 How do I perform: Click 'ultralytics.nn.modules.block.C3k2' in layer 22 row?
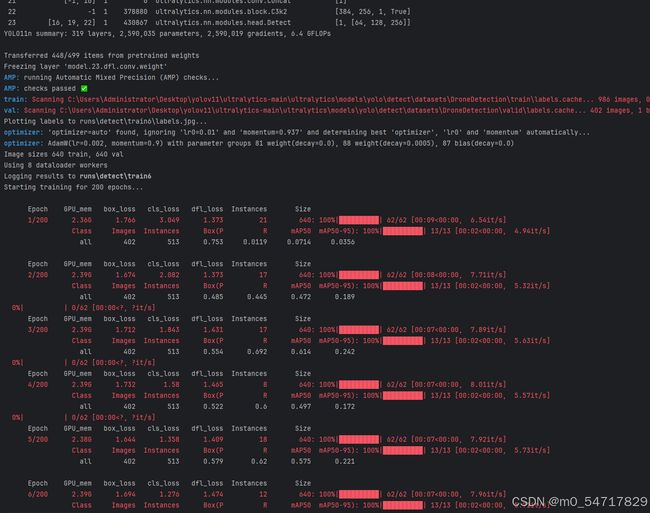tap(221, 12)
